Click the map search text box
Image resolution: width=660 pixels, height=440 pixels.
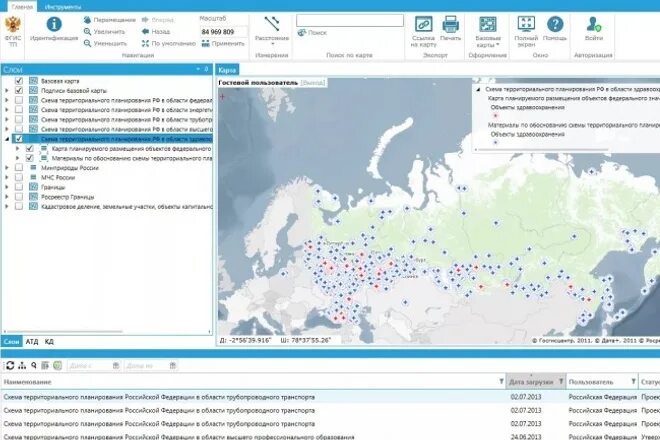coord(349,20)
